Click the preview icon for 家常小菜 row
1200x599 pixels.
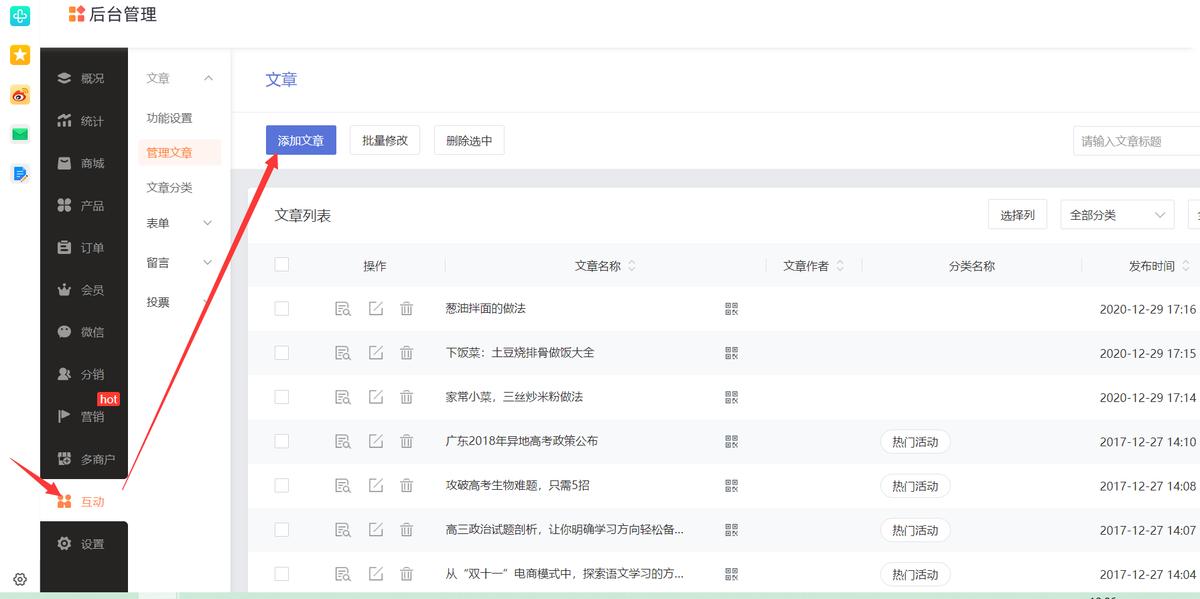point(343,396)
